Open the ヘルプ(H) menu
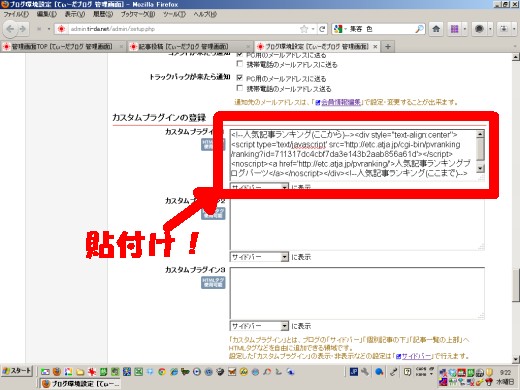The height and width of the screenshot is (390, 520). [x=205, y=14]
